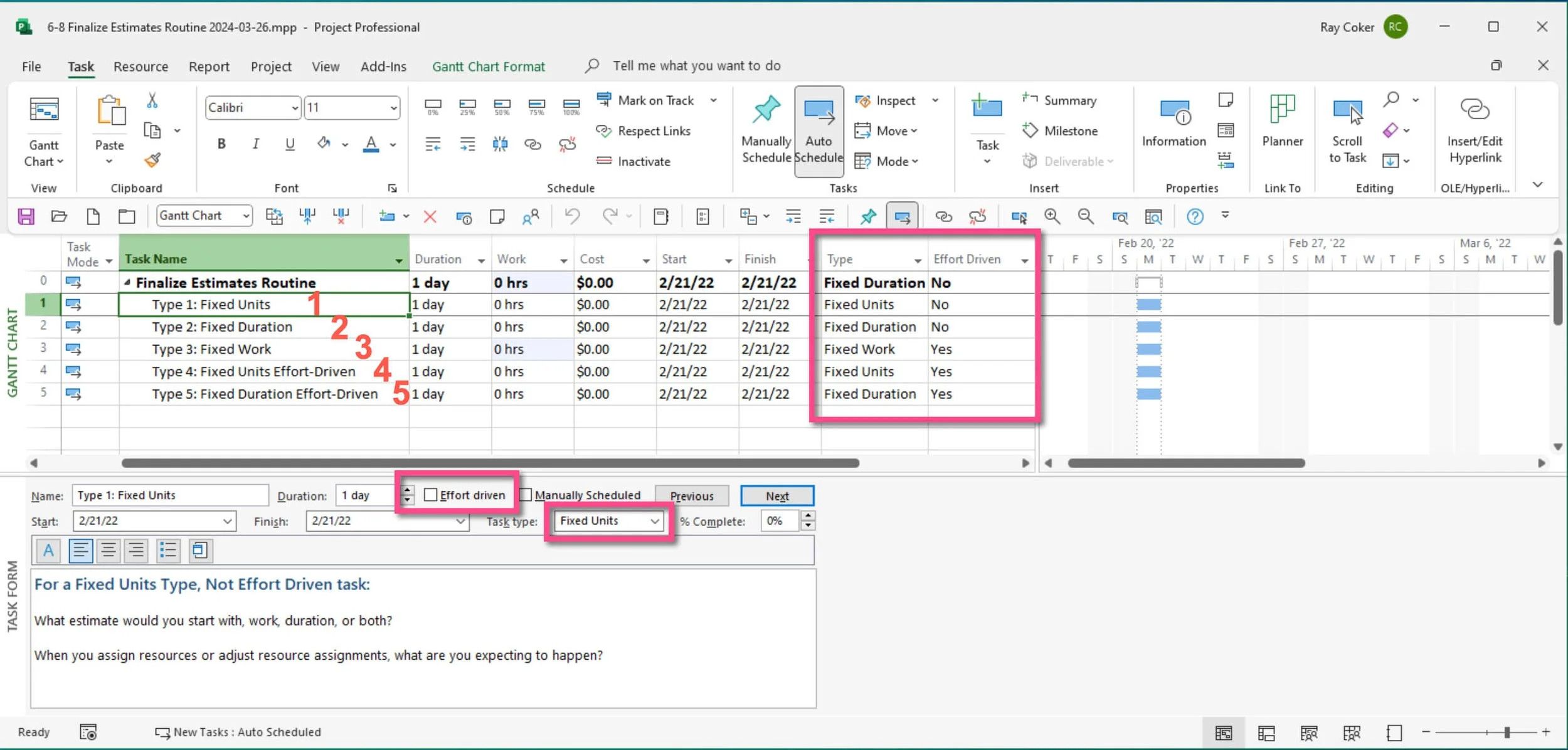
Task: Click the Milestone insert button
Action: pyautogui.click(x=1060, y=130)
